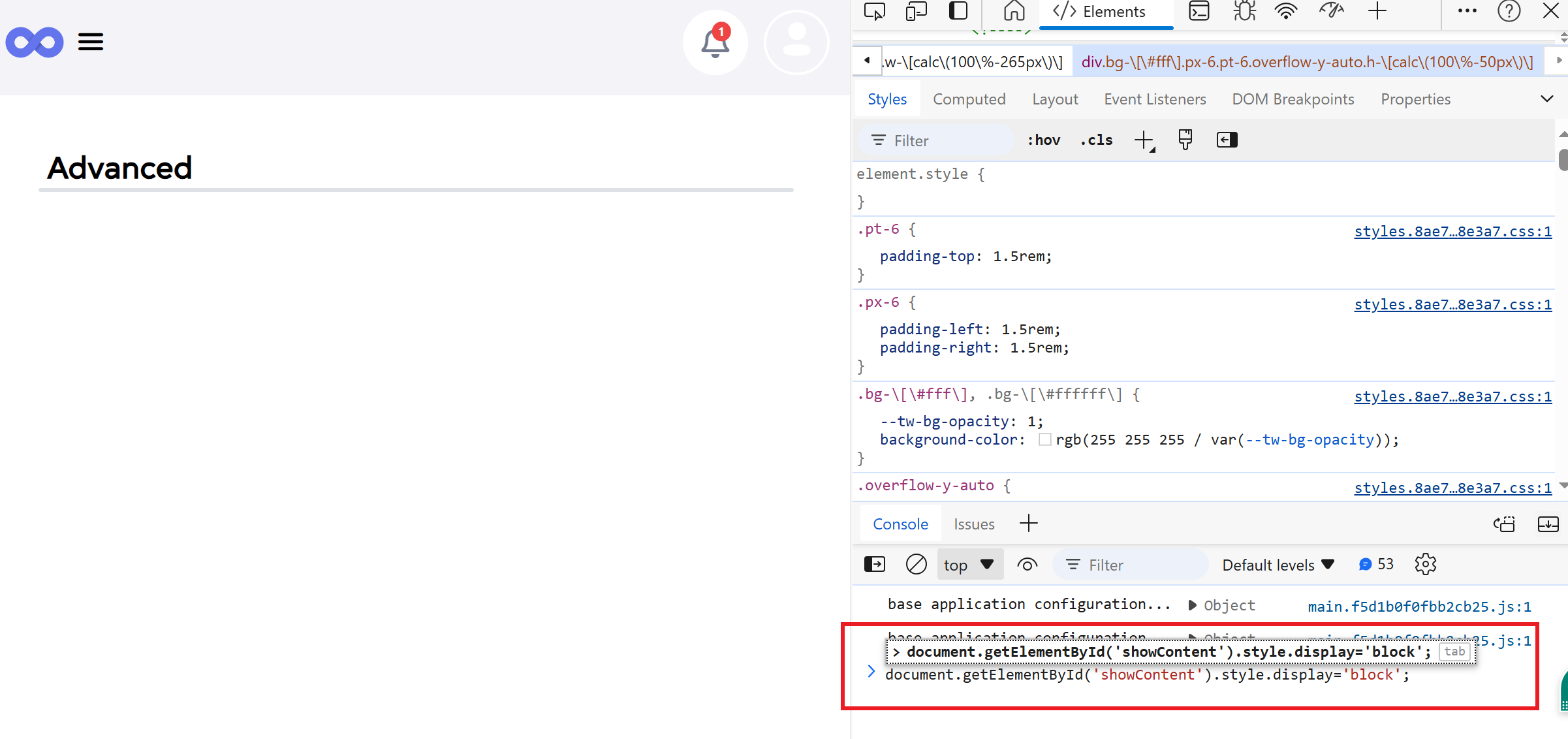This screenshot has width=1568, height=739.
Task: Open the top context dropdown
Action: 969,565
